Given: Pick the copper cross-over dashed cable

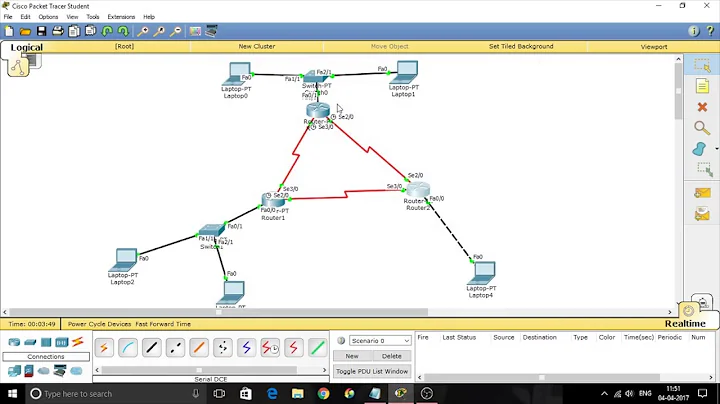Looking at the screenshot, I should click(x=175, y=348).
